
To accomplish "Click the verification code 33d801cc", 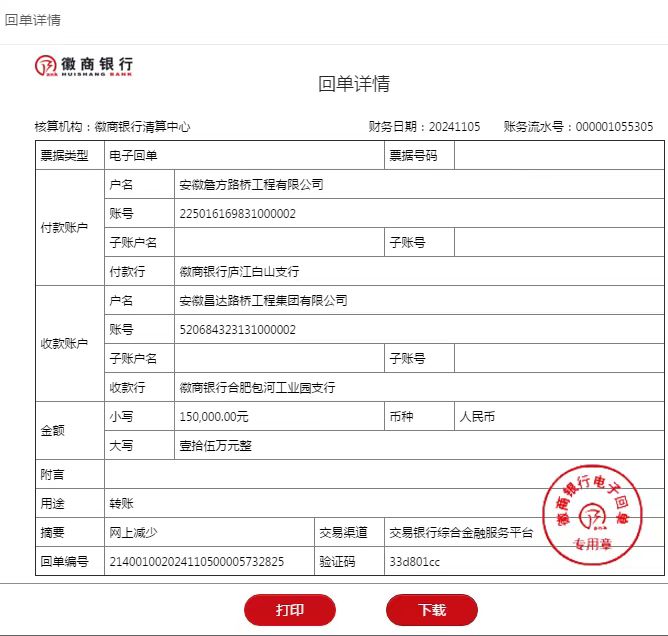I will coord(414,562).
